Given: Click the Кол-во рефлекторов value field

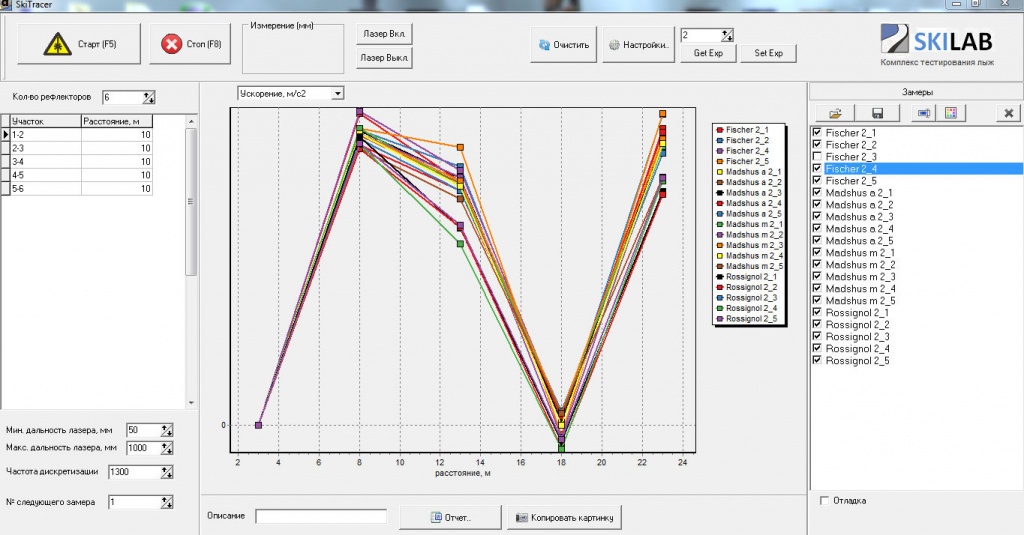Looking at the screenshot, I should (x=123, y=97).
